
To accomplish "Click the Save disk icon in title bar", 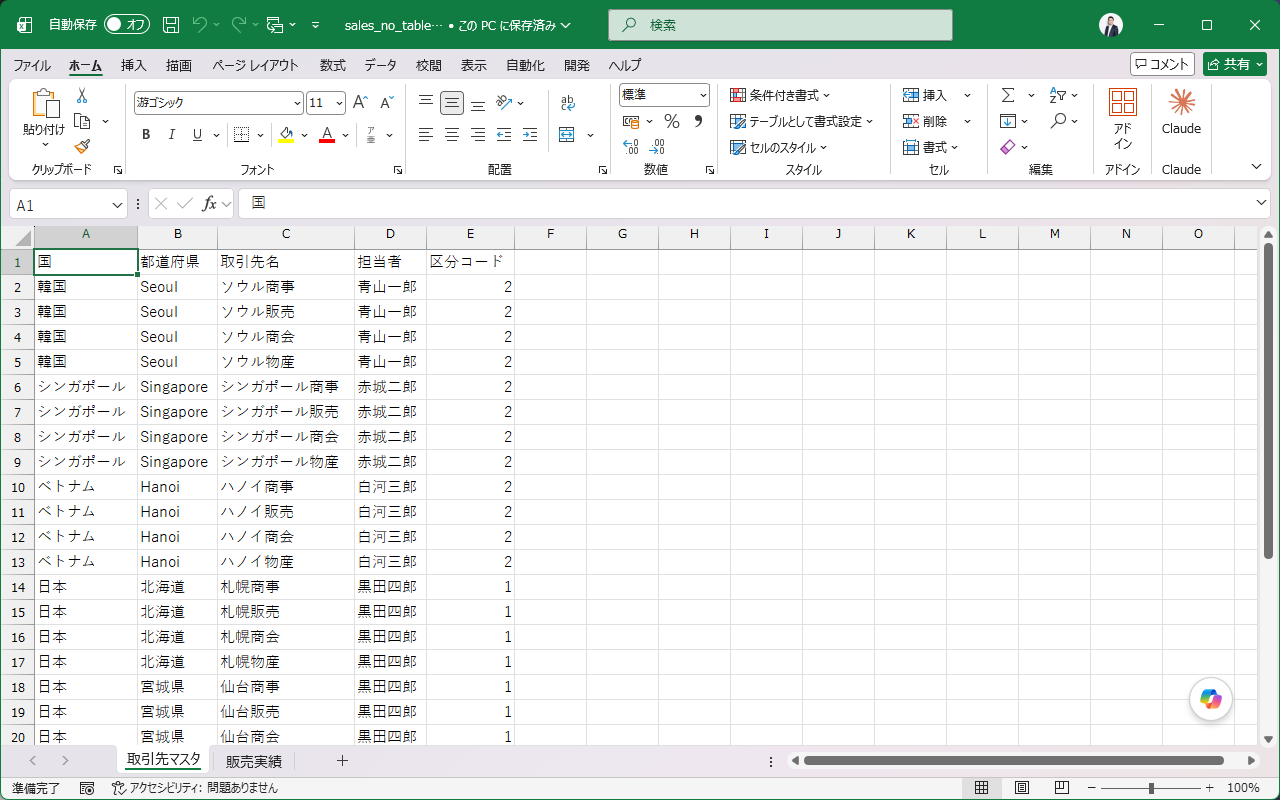I will (171, 24).
